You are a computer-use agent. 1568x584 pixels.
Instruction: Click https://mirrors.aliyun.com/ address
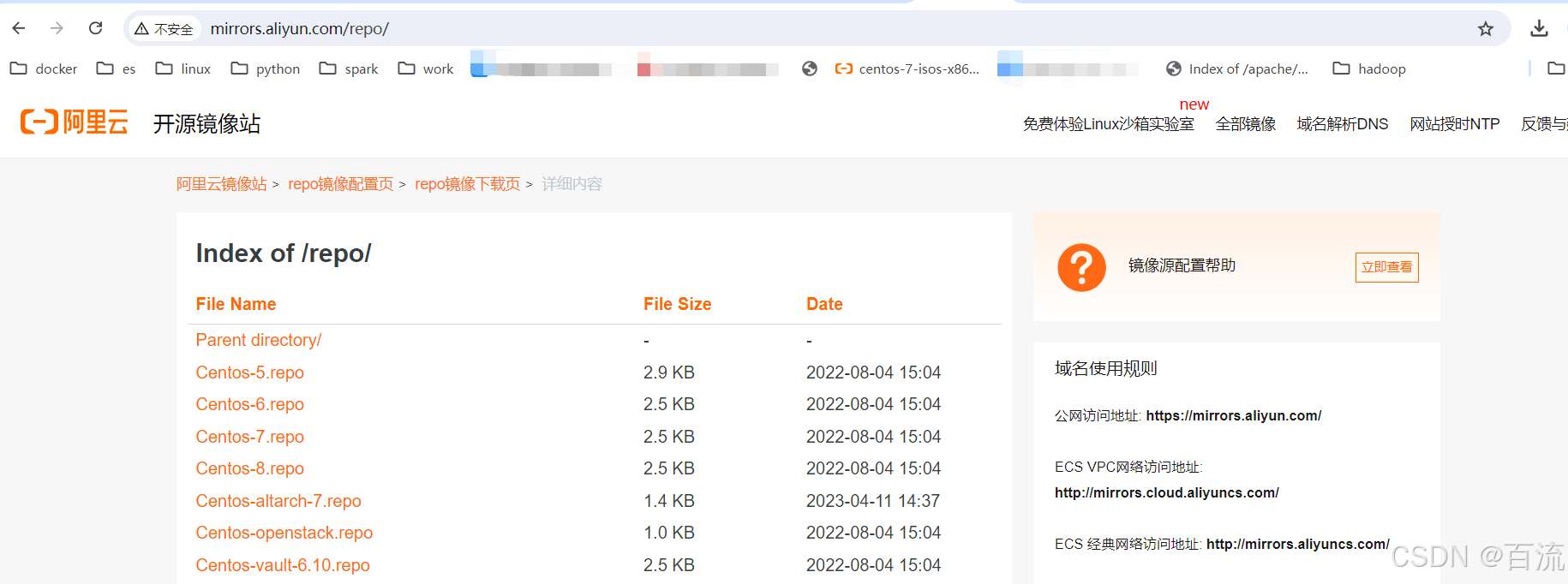(x=1234, y=415)
